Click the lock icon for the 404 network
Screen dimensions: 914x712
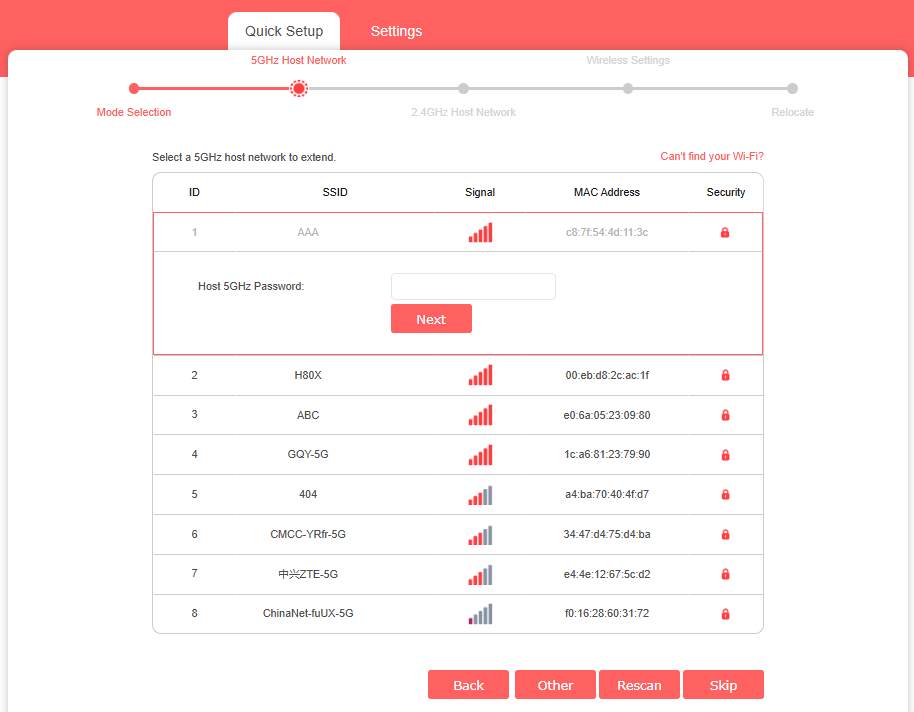pyautogui.click(x=725, y=494)
